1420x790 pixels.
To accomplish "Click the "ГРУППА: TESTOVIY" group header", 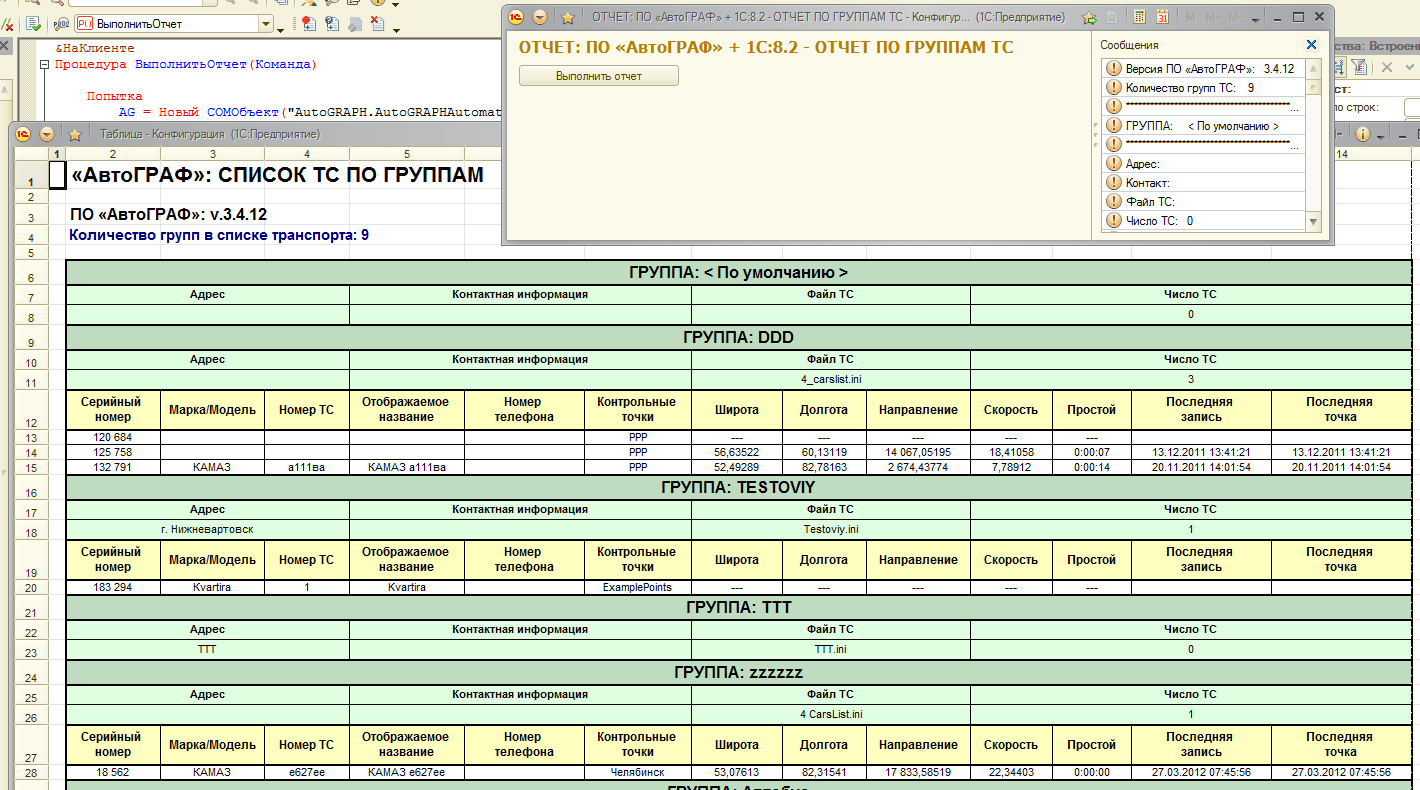I will tap(738, 488).
